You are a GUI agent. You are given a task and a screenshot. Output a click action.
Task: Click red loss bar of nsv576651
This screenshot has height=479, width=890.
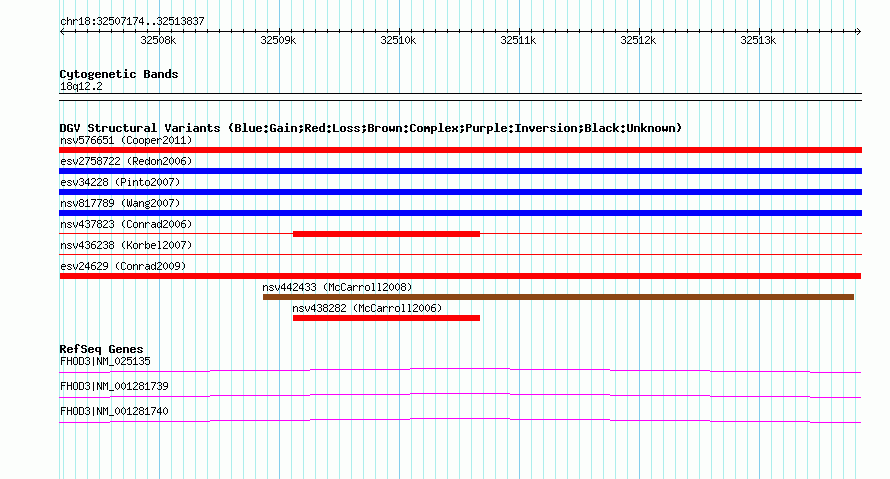[460, 150]
